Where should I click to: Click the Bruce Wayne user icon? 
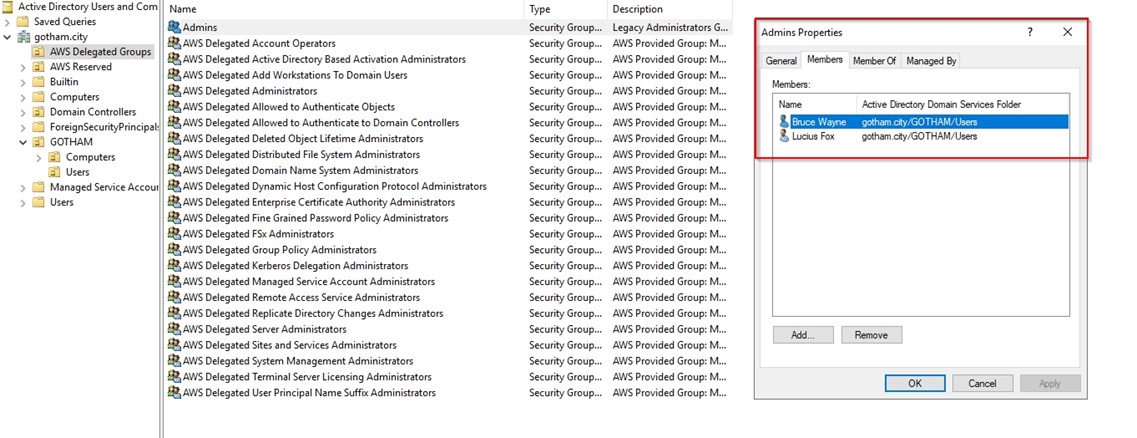784,122
